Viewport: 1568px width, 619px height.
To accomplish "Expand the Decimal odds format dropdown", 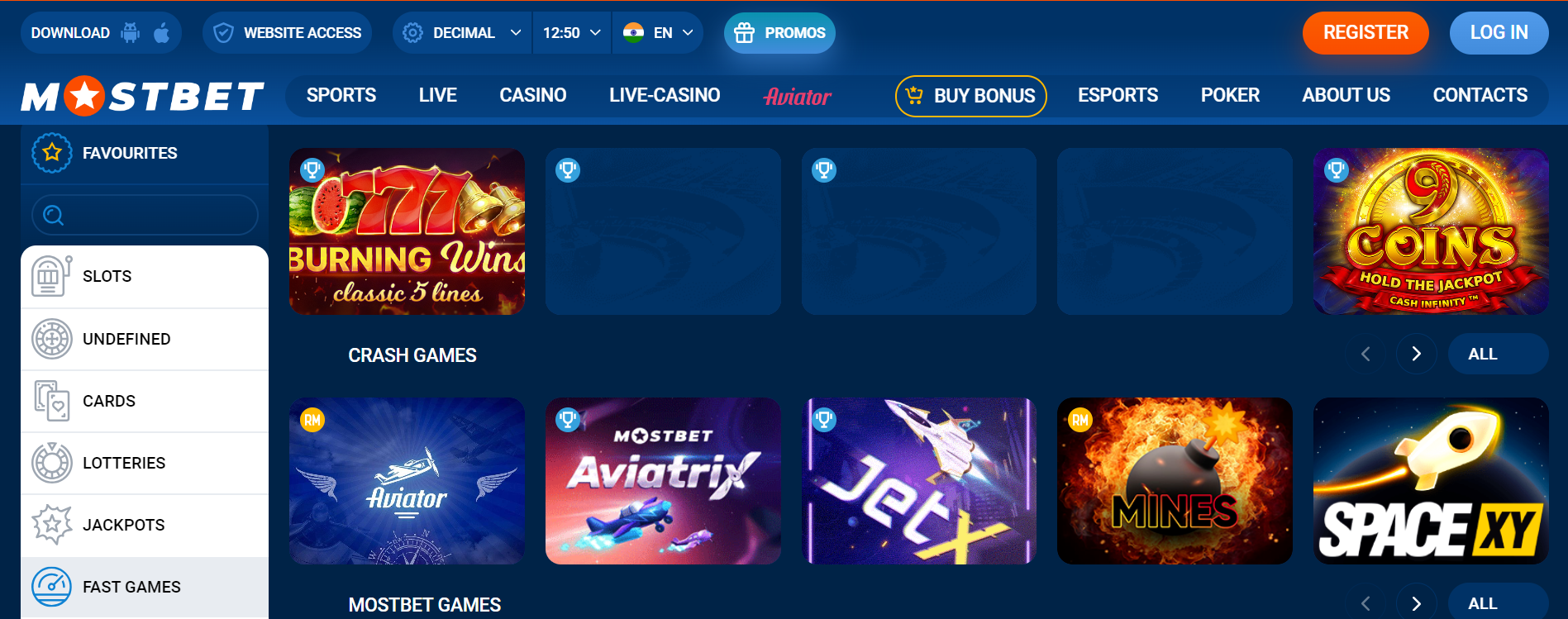I will [462, 33].
